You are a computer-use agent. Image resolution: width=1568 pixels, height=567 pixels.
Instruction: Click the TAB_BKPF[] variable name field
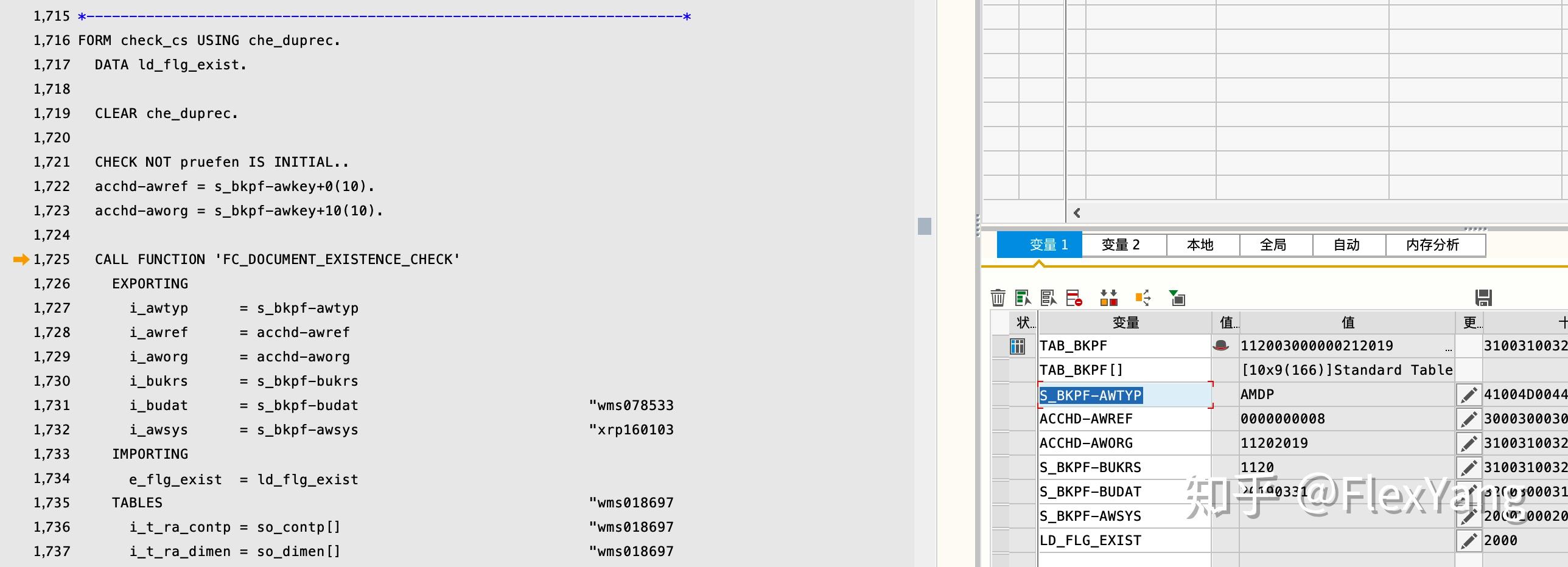pos(1125,370)
